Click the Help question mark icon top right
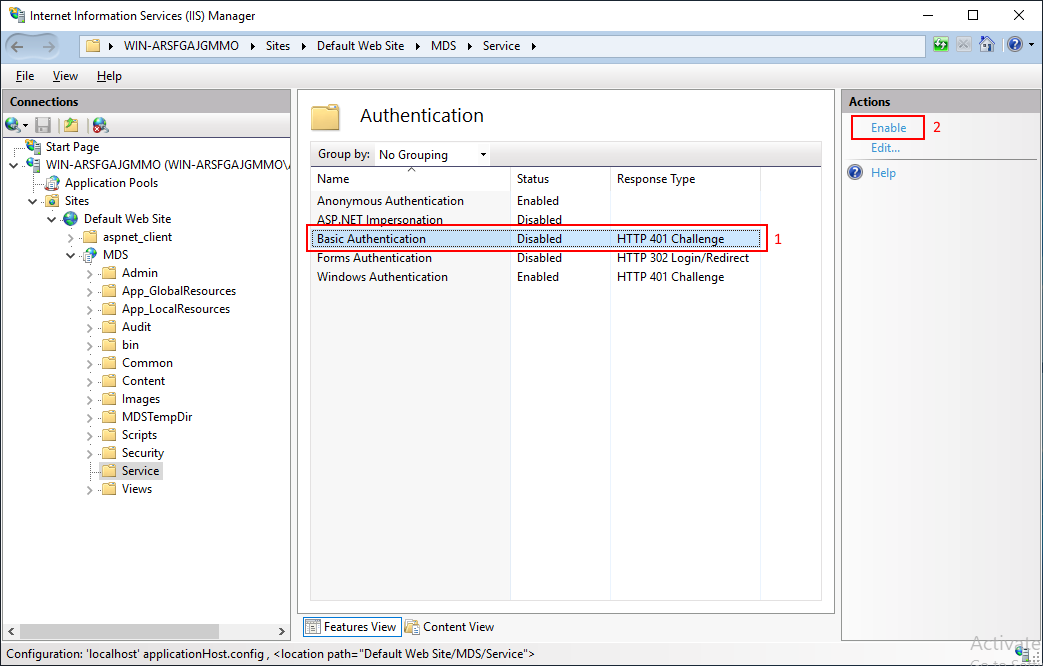Image resolution: width=1043 pixels, height=666 pixels. 1014,45
